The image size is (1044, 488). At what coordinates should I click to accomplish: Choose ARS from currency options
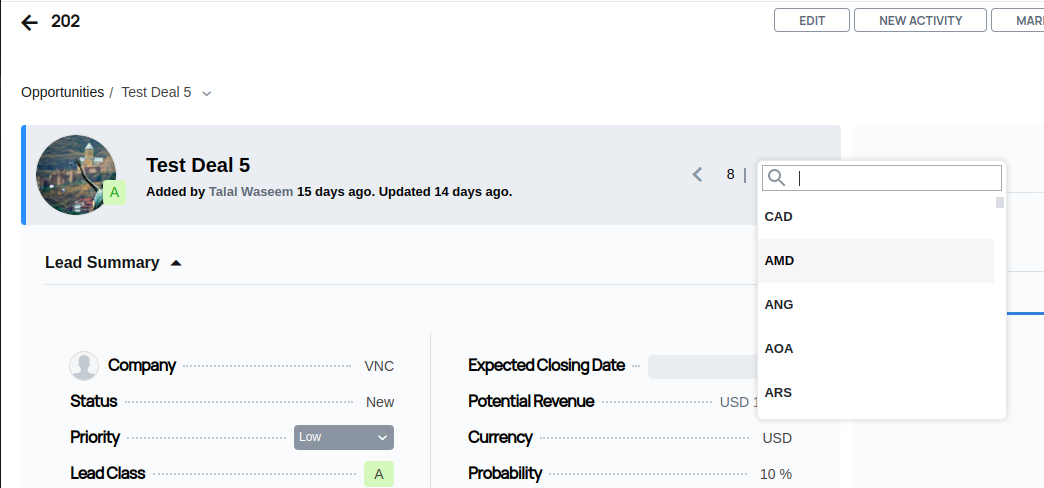(778, 392)
